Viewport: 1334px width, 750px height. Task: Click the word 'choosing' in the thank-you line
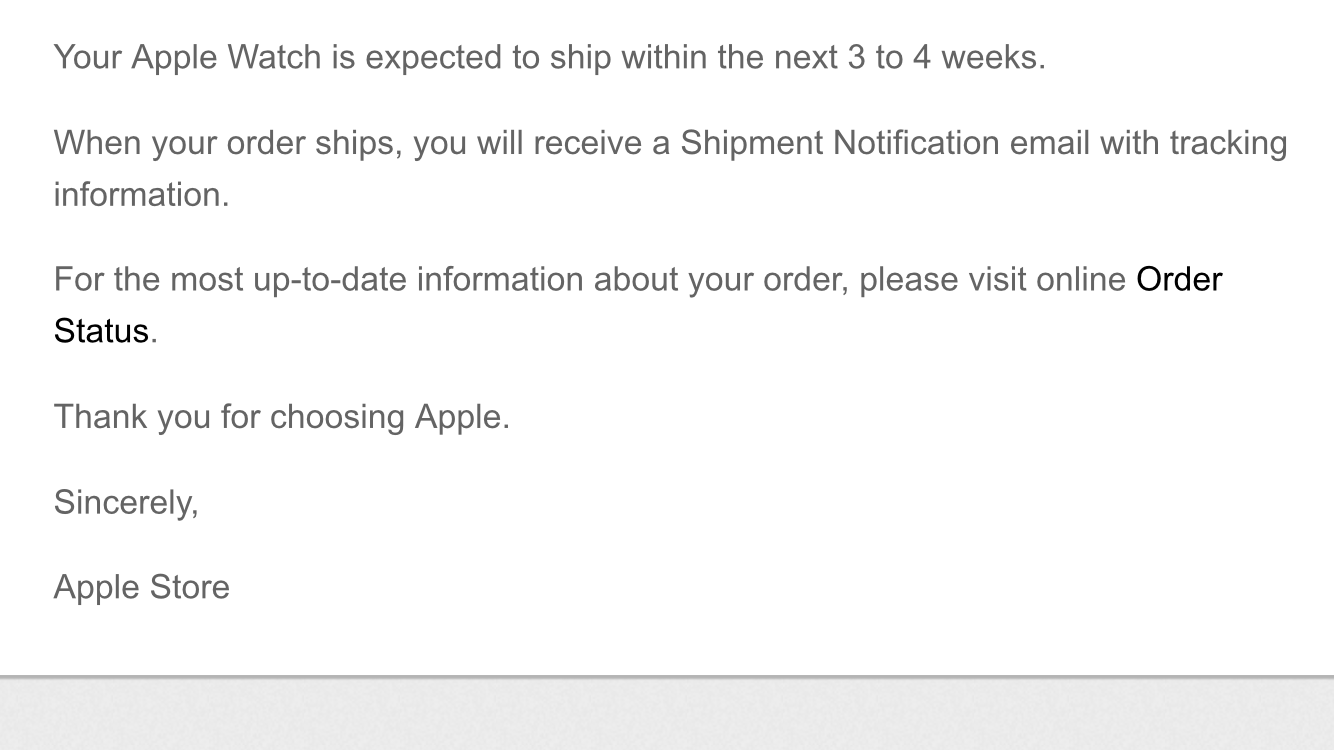click(x=337, y=416)
